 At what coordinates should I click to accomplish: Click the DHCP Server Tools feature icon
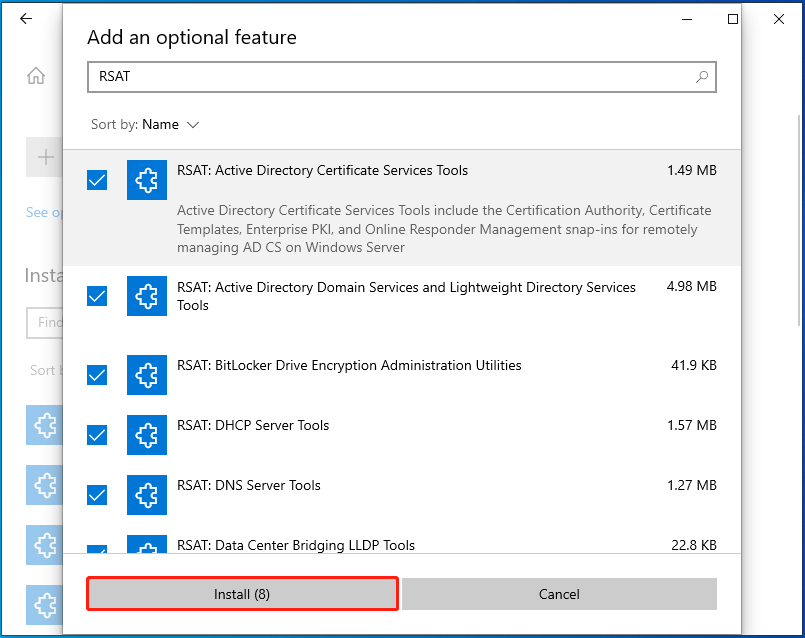[x=146, y=435]
